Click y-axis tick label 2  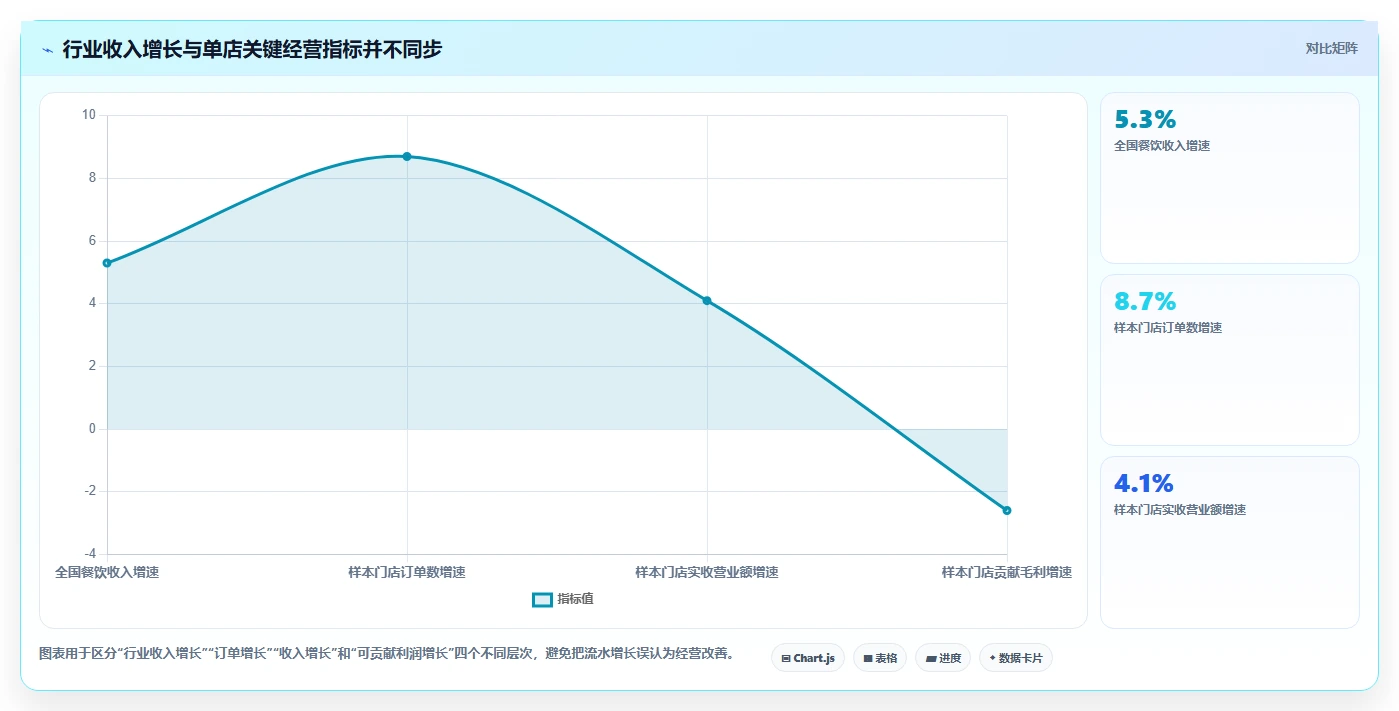pos(92,366)
